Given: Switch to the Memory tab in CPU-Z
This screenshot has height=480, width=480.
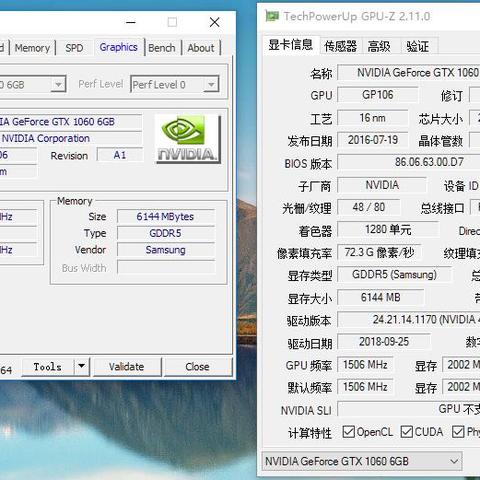Looking at the screenshot, I should click(32, 48).
